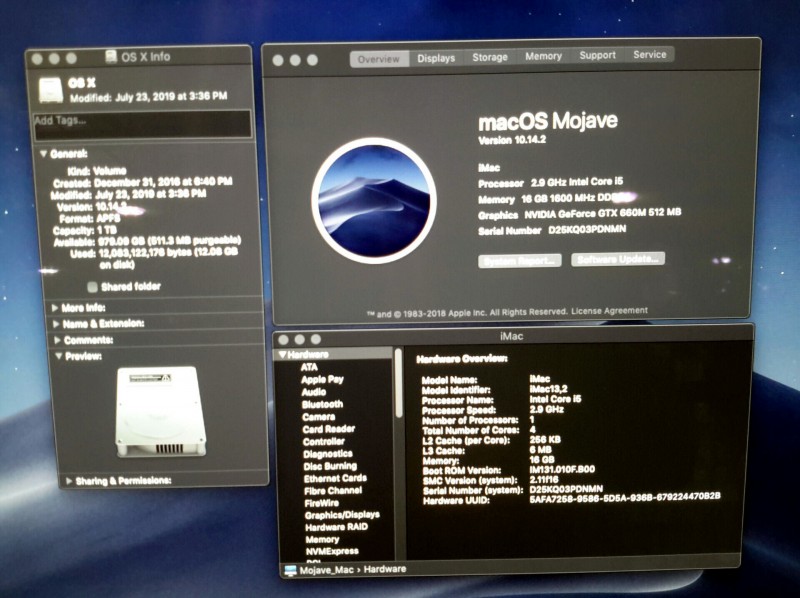Screen dimensions: 800x598
Task: Click the Boot ROM Version value
Action: (562, 469)
